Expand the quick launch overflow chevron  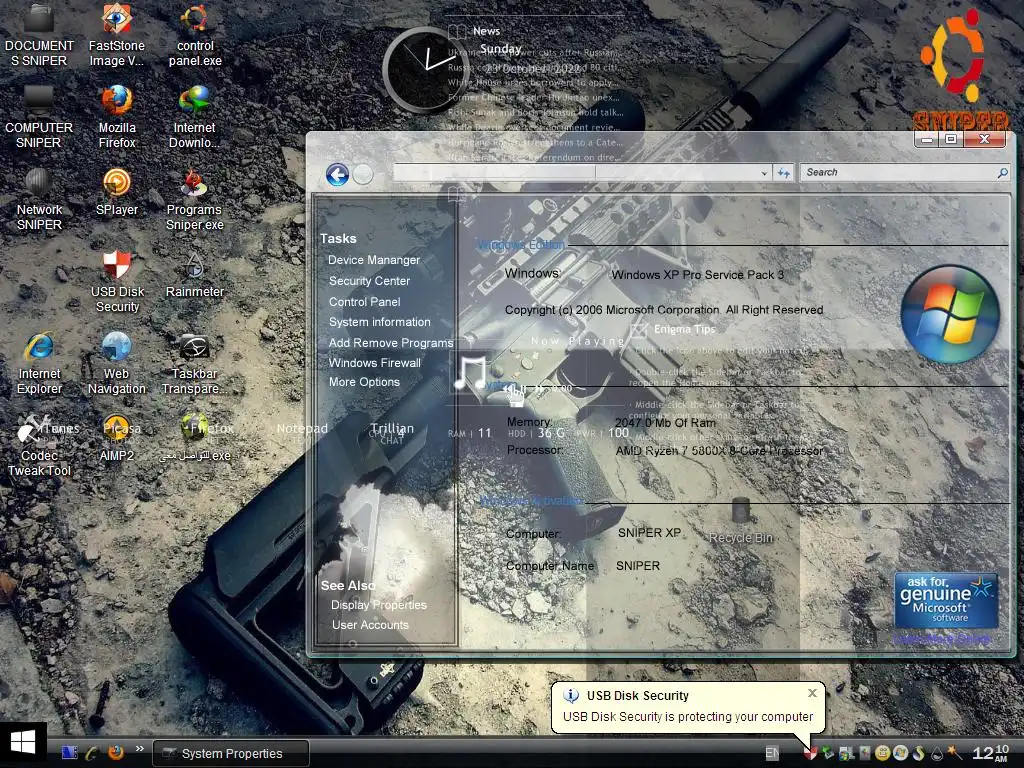(x=139, y=749)
